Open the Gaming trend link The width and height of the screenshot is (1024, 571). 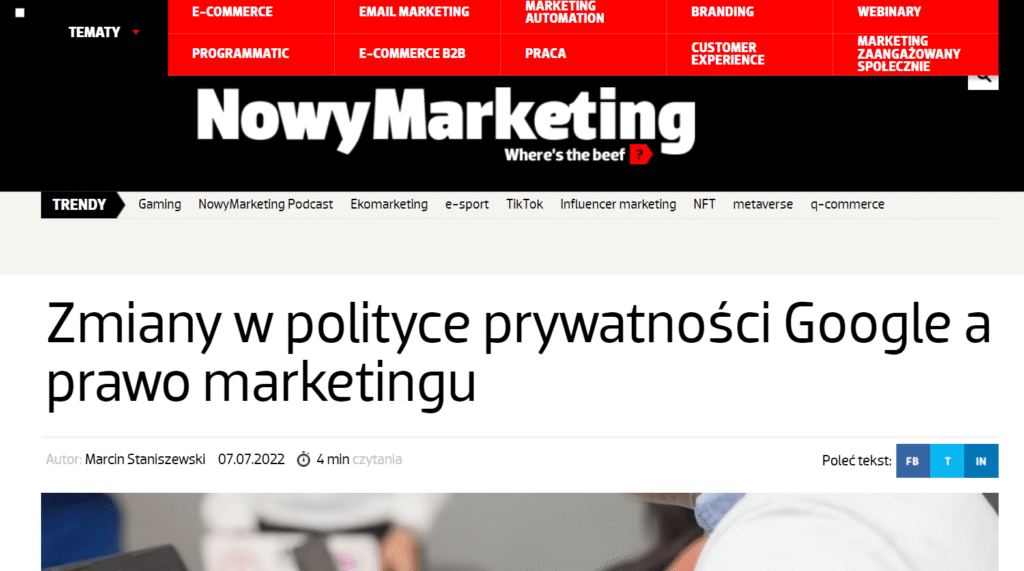(x=159, y=204)
